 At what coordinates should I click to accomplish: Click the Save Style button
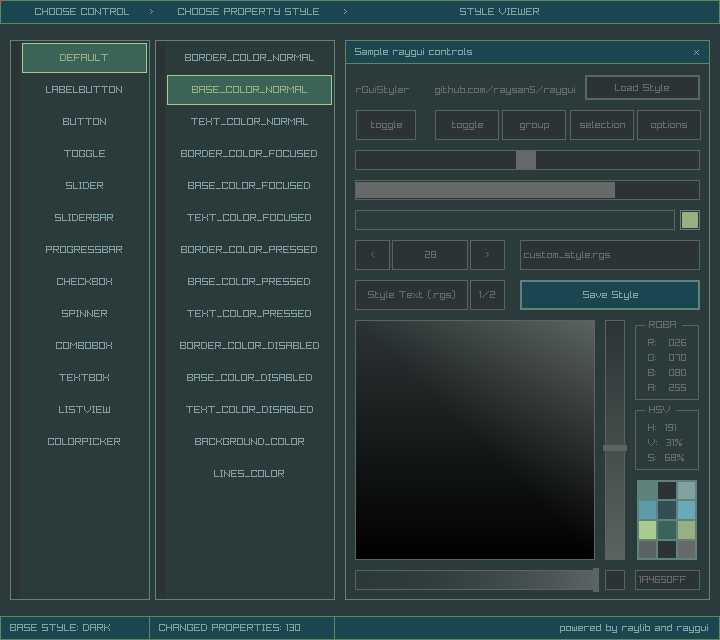click(x=610, y=295)
